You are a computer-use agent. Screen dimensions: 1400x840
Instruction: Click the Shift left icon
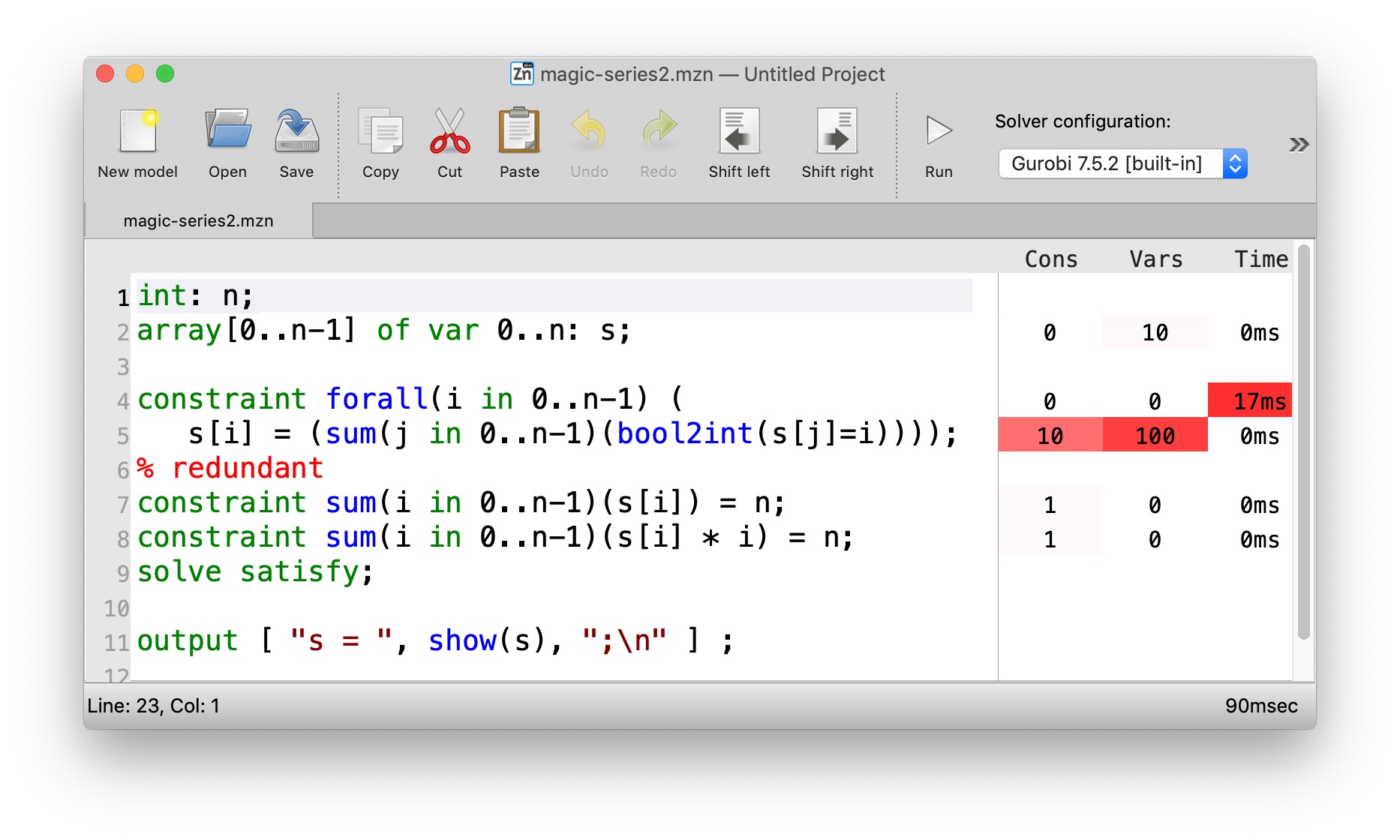click(x=739, y=132)
